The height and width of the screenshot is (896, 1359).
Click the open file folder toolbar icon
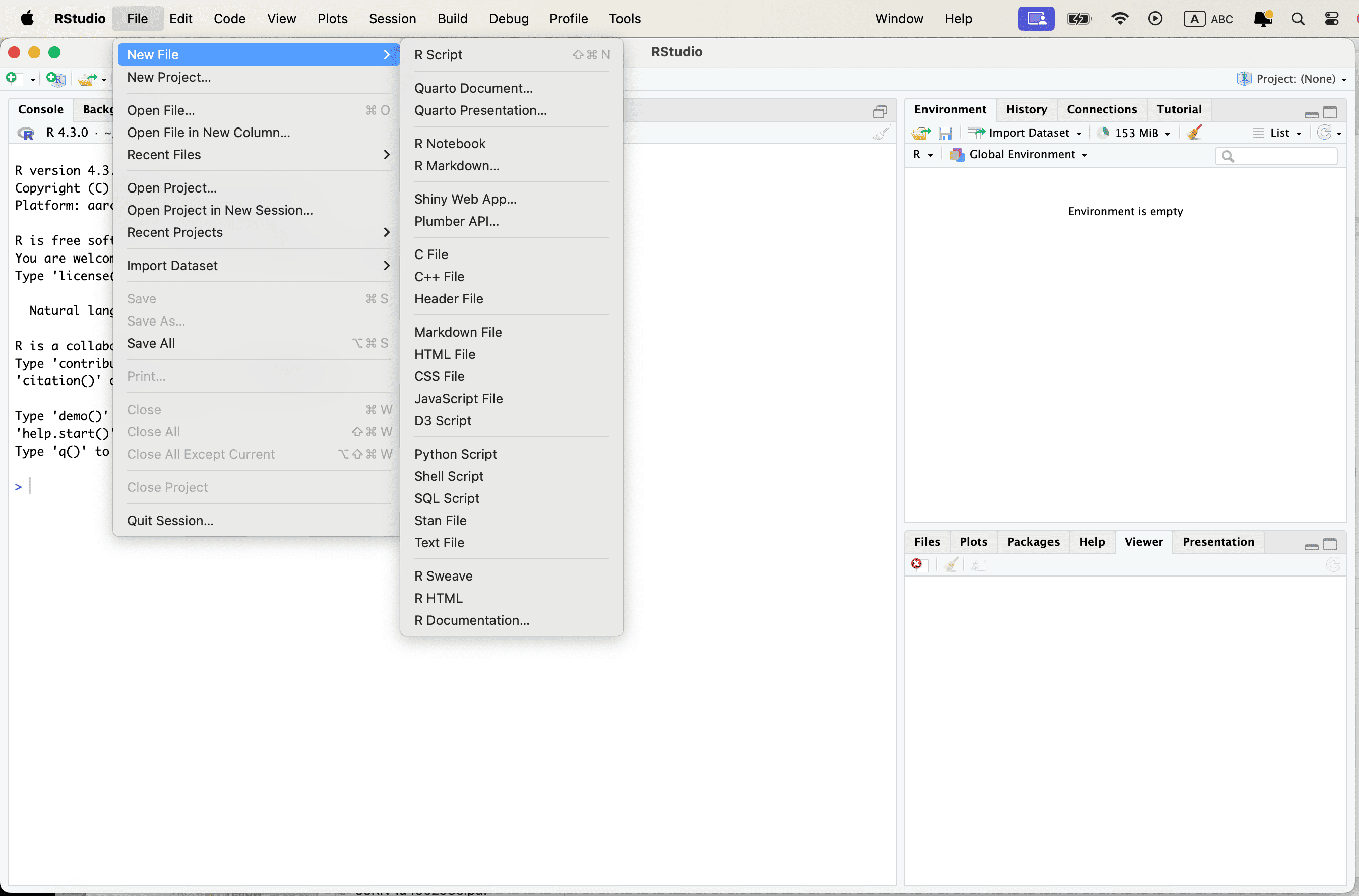[x=87, y=79]
